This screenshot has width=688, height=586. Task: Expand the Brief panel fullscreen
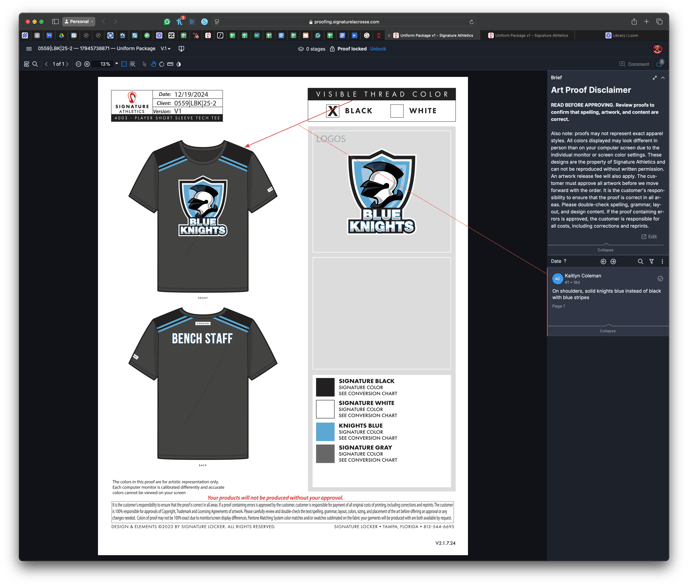click(x=655, y=77)
